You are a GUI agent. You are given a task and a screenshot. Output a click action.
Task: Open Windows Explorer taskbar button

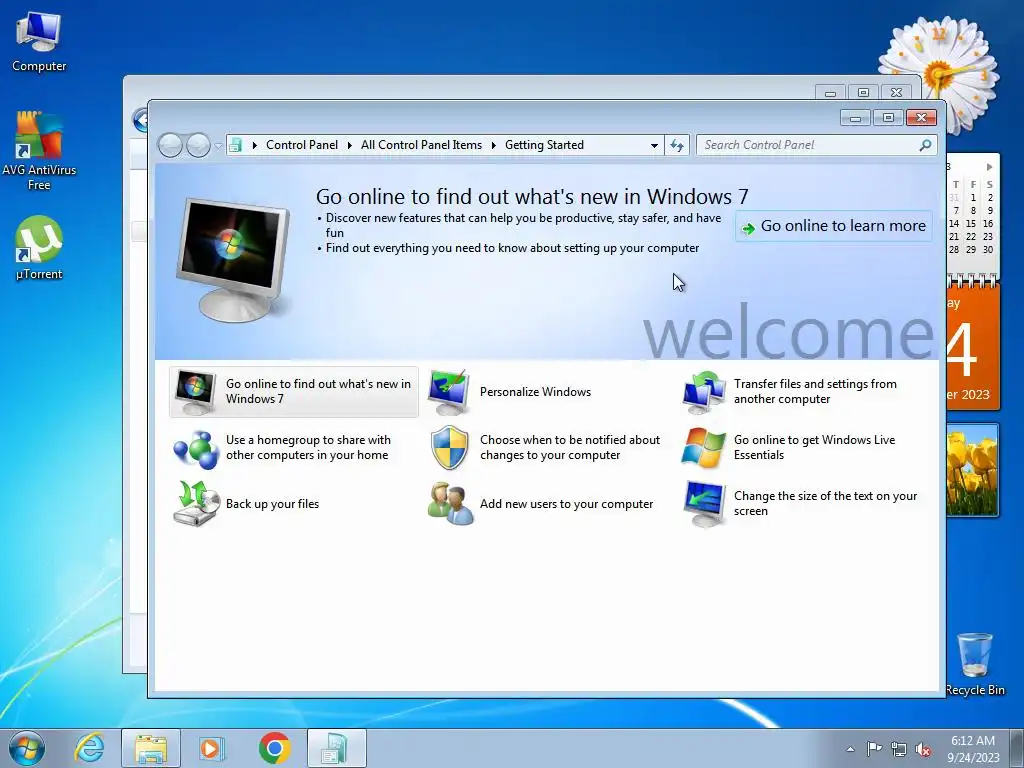(x=151, y=748)
